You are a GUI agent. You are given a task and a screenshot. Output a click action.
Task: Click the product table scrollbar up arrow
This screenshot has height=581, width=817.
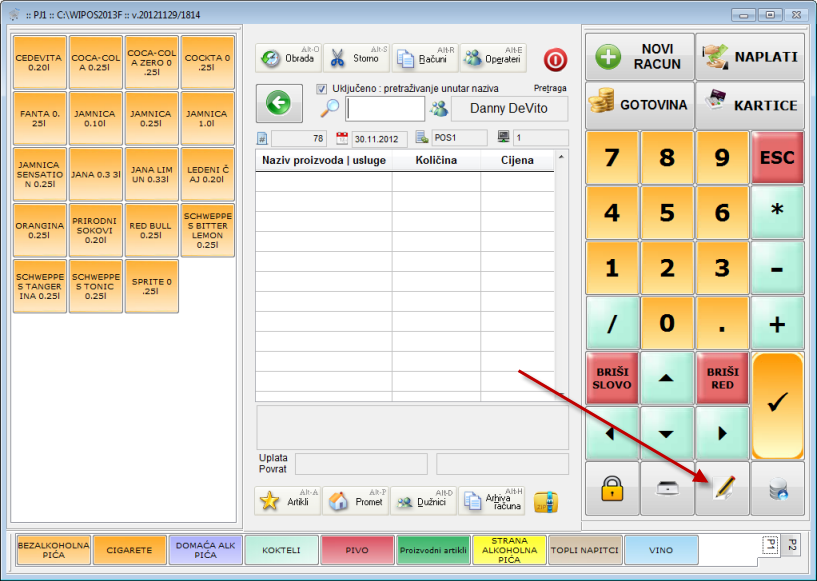click(x=561, y=157)
